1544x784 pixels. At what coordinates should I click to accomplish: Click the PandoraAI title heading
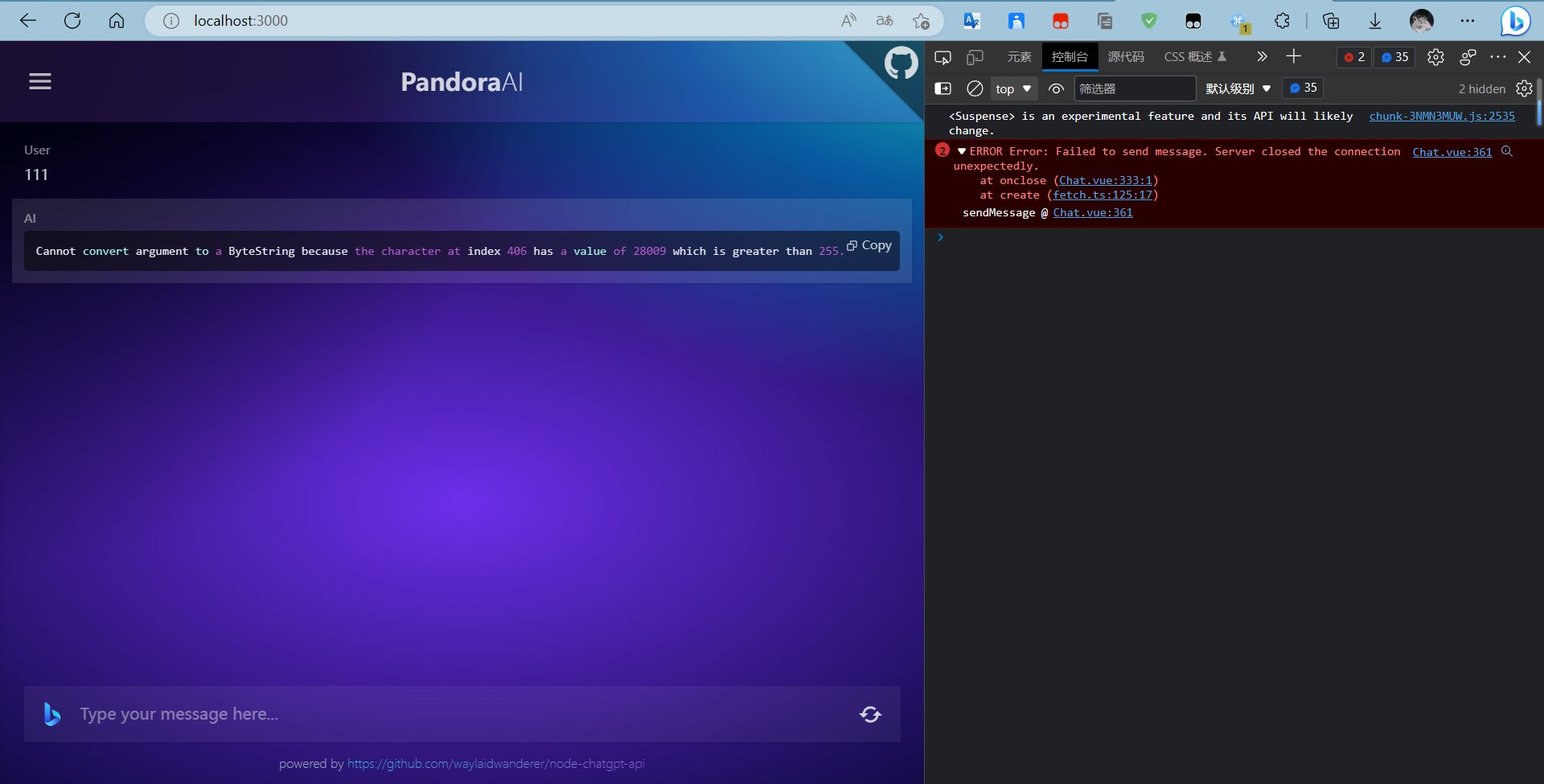[x=462, y=82]
